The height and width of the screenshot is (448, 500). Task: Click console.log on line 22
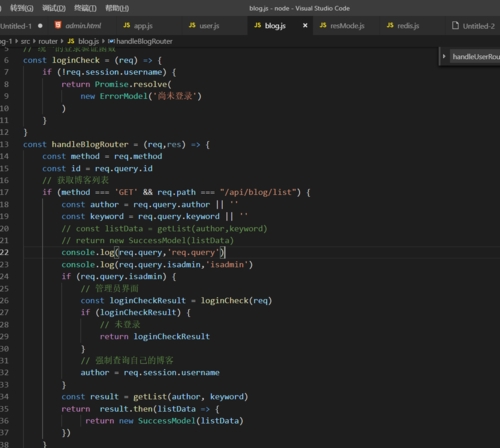coord(88,252)
